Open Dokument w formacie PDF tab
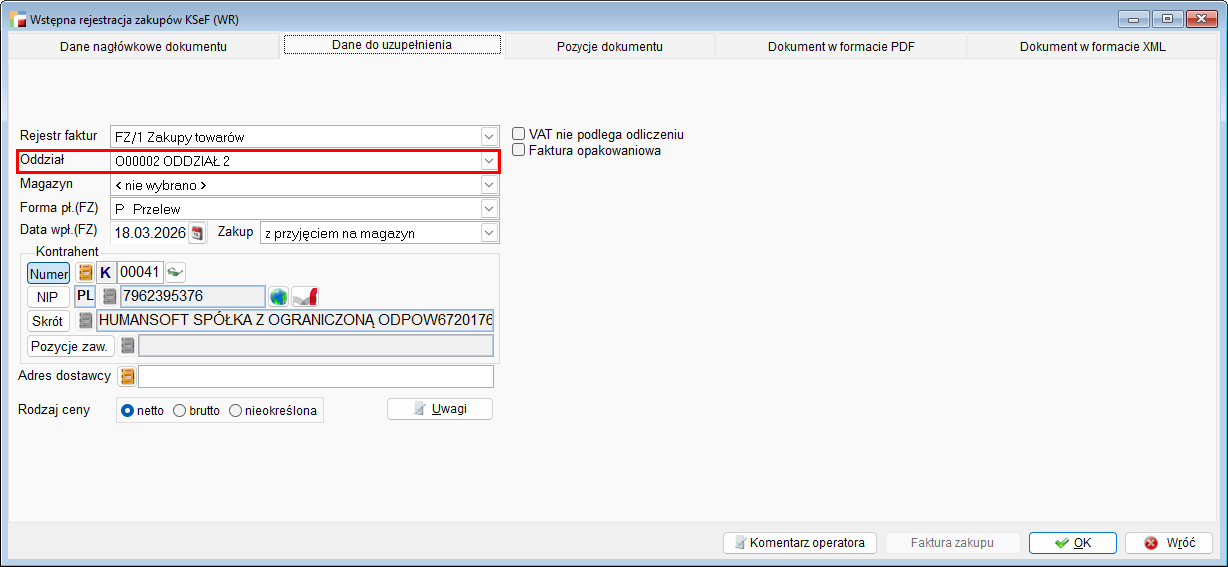The width and height of the screenshot is (1228, 567). point(840,47)
